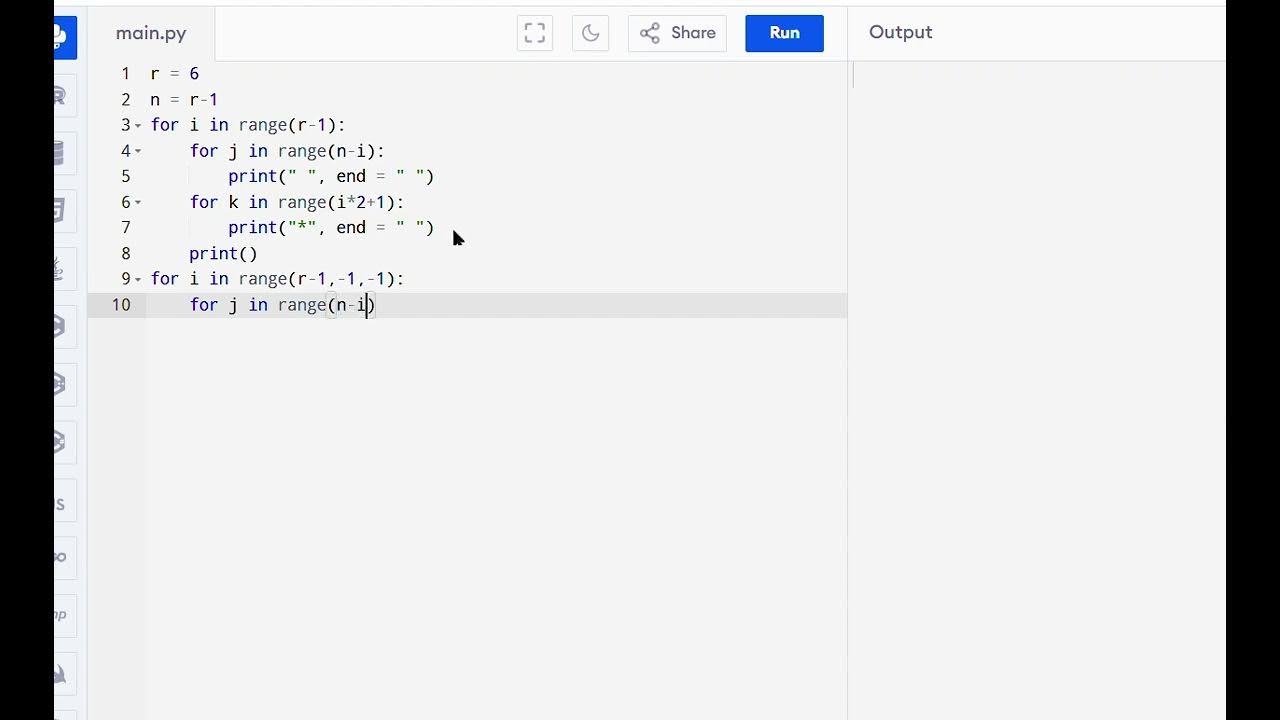
Task: Open the HTML5 editor icon
Action: pyautogui.click(x=62, y=211)
